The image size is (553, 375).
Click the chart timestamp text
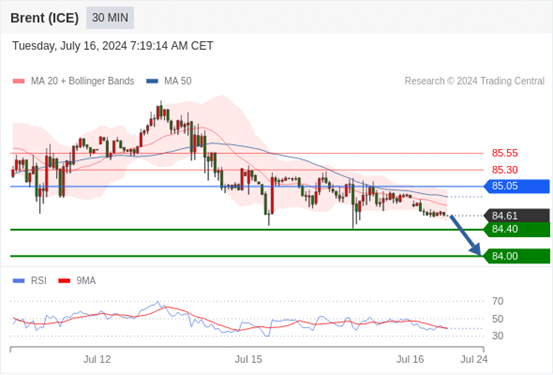pos(113,46)
